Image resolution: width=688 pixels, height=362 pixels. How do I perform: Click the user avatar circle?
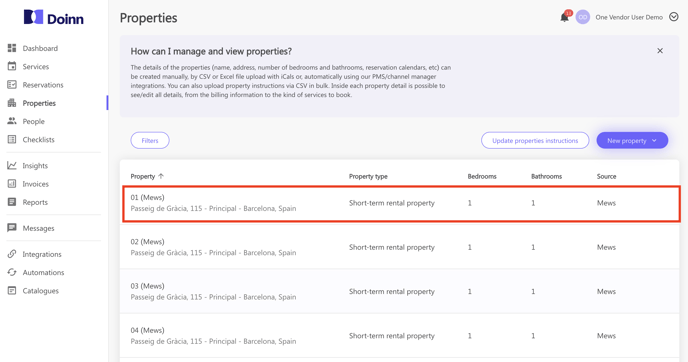pos(583,17)
